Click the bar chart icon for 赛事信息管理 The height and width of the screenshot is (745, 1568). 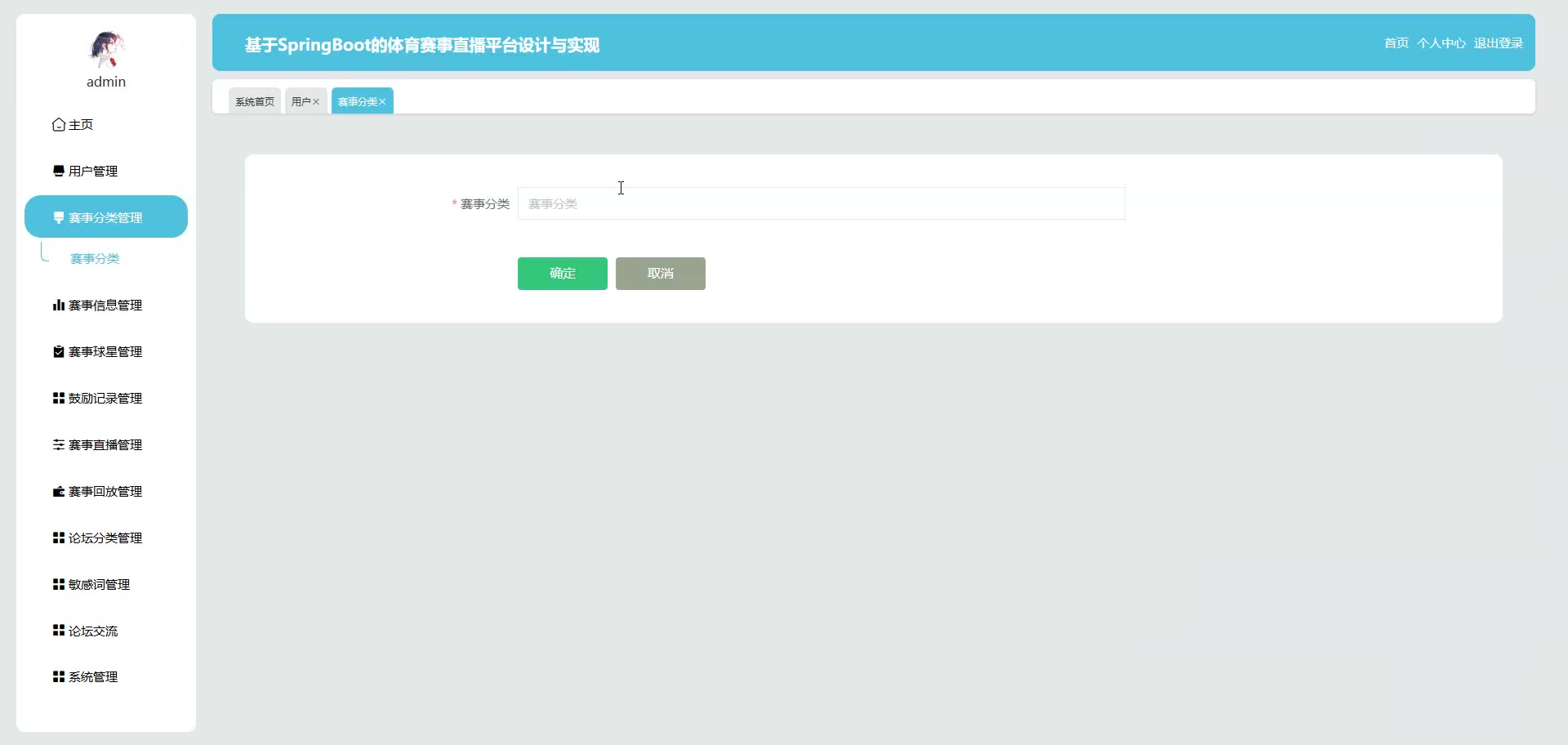[x=59, y=306]
